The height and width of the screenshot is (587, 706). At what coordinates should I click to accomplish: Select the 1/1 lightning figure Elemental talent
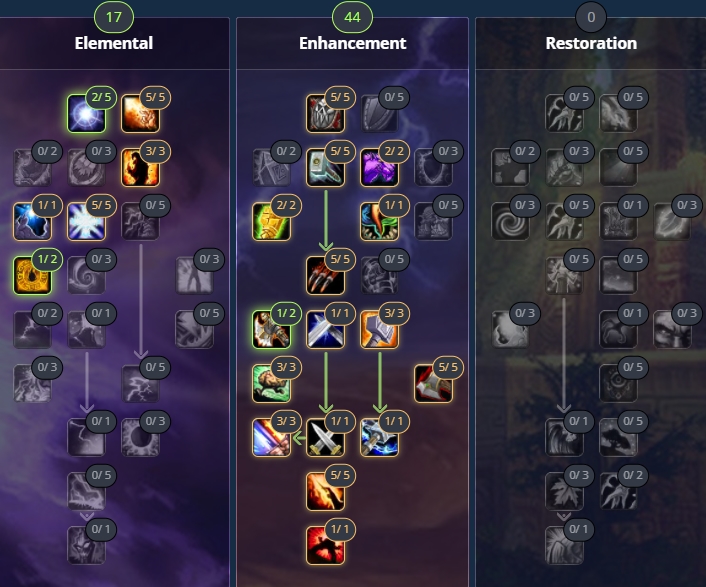[32, 221]
